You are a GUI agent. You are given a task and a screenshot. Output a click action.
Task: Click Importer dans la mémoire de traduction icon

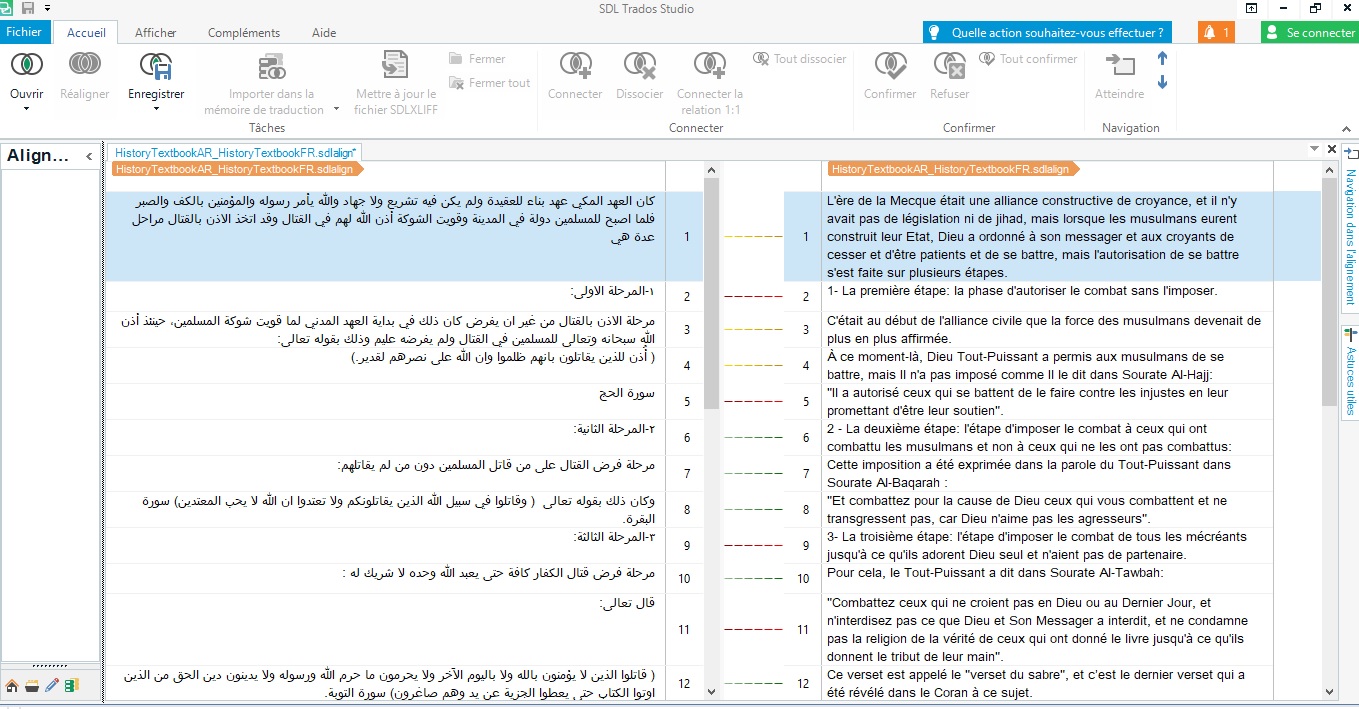272,66
